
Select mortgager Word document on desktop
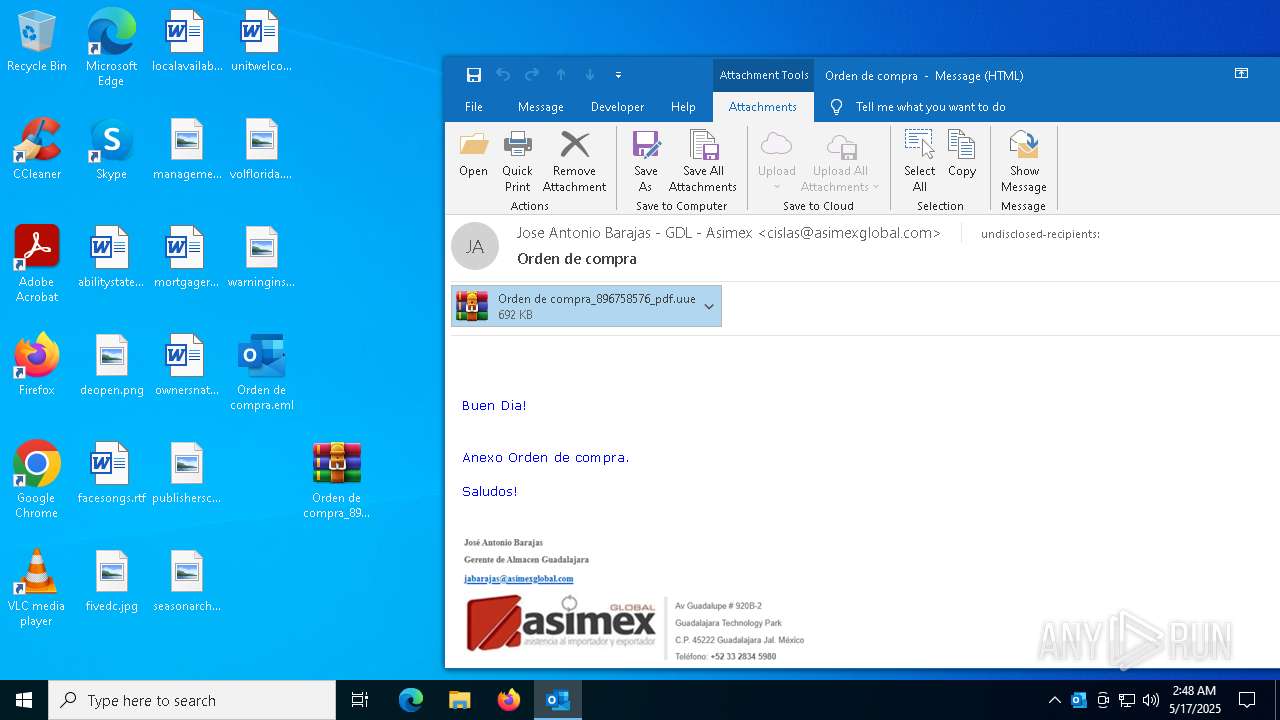click(186, 257)
